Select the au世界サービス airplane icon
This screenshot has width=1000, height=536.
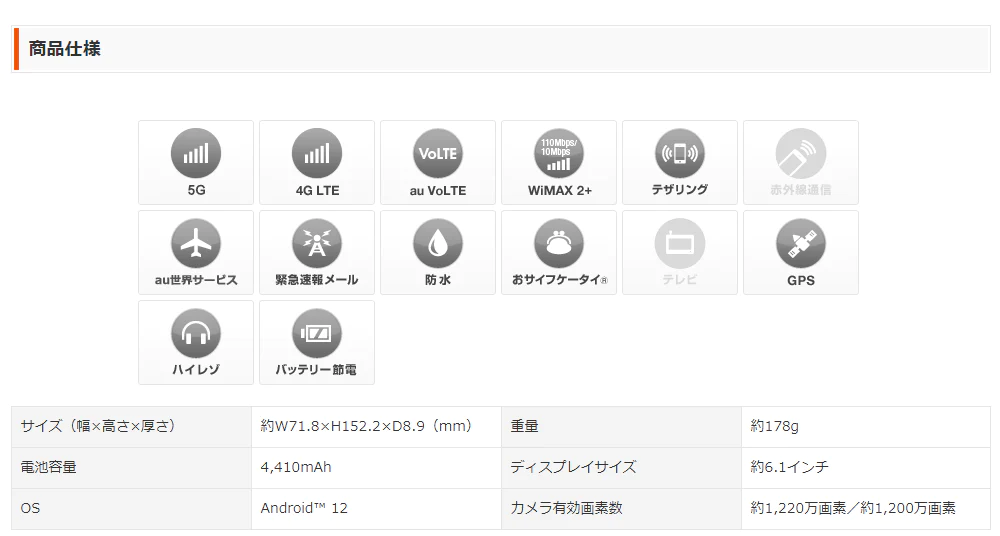[x=196, y=244]
